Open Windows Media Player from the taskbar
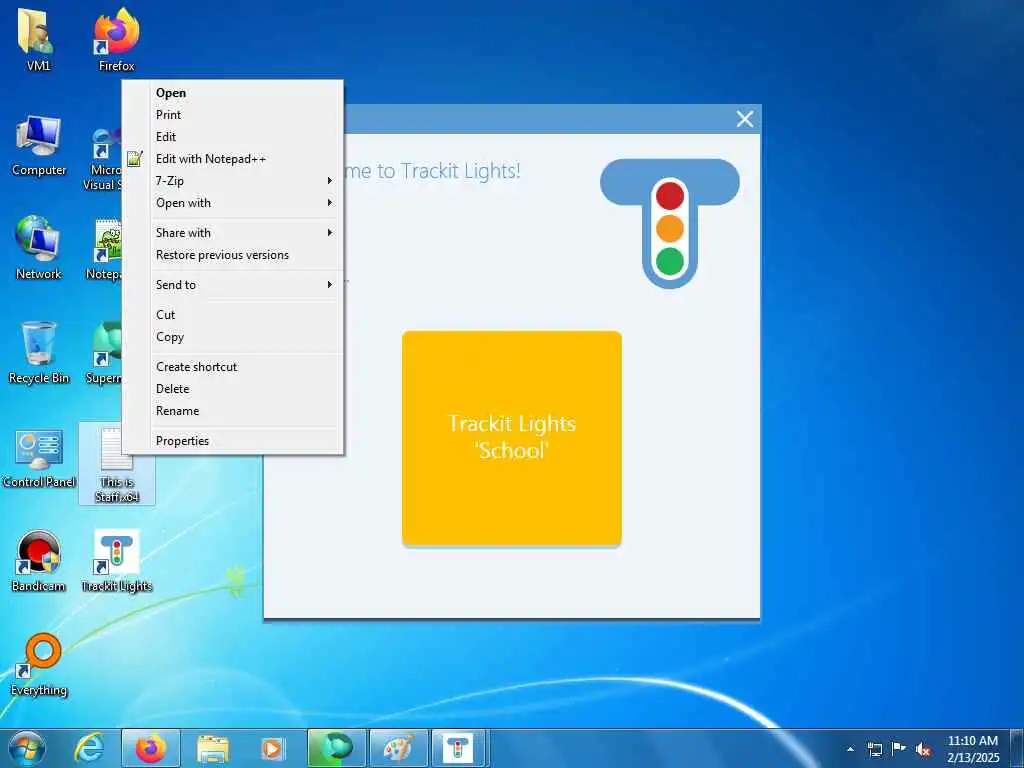The height and width of the screenshot is (768, 1024). click(272, 748)
